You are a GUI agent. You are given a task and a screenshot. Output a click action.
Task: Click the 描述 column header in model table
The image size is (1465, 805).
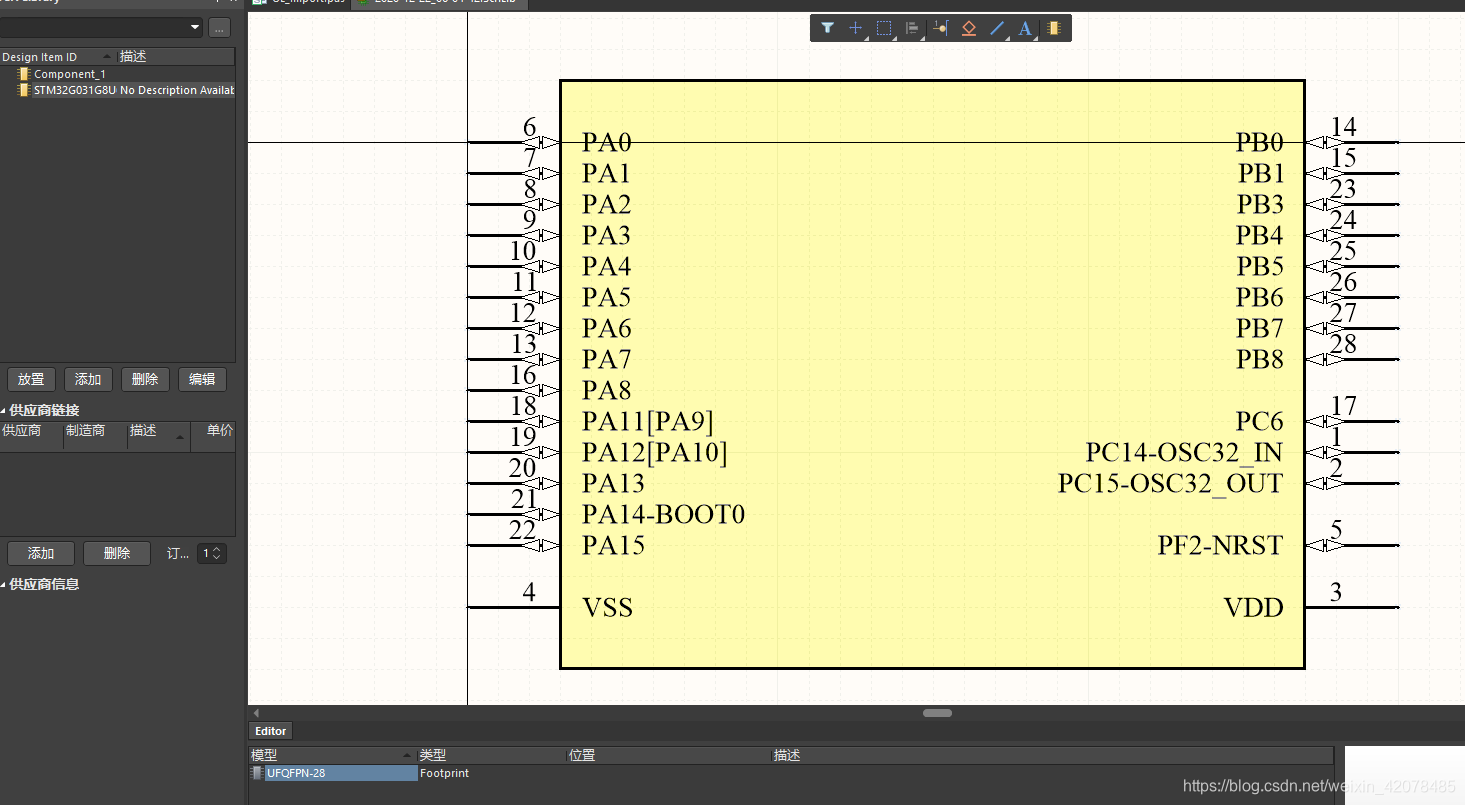(1052, 755)
